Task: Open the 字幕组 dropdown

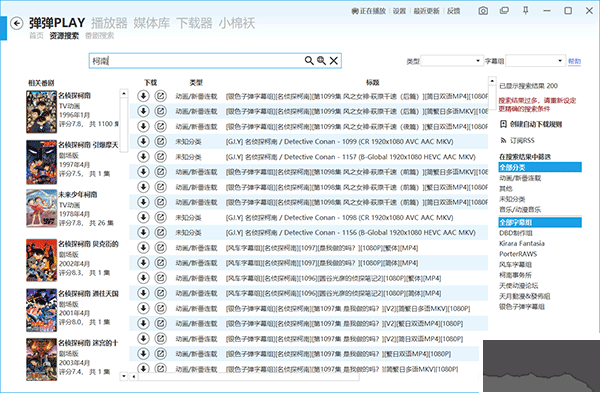Action: (535, 61)
